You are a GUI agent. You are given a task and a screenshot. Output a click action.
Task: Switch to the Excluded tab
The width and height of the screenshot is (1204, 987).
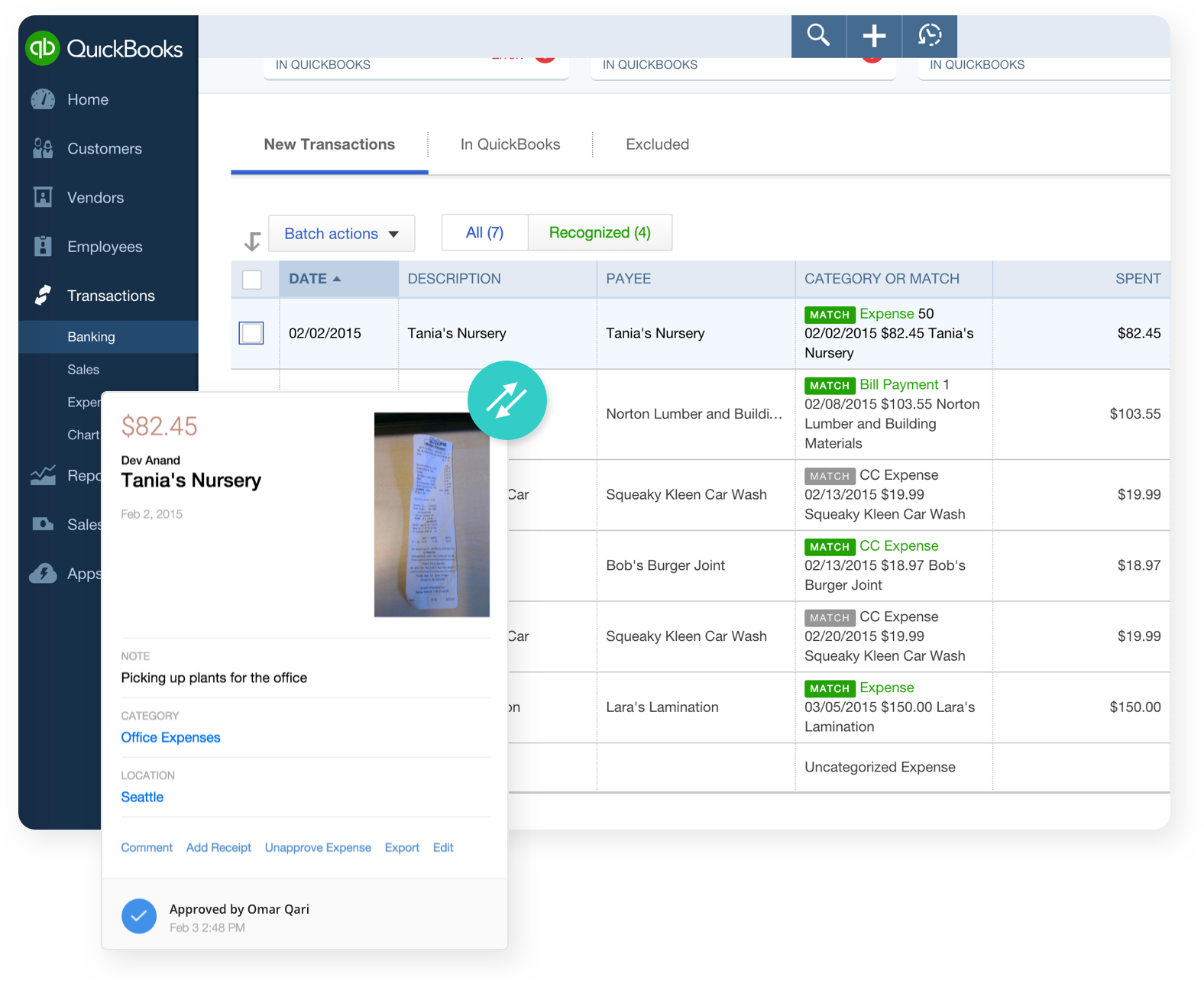pyautogui.click(x=657, y=144)
